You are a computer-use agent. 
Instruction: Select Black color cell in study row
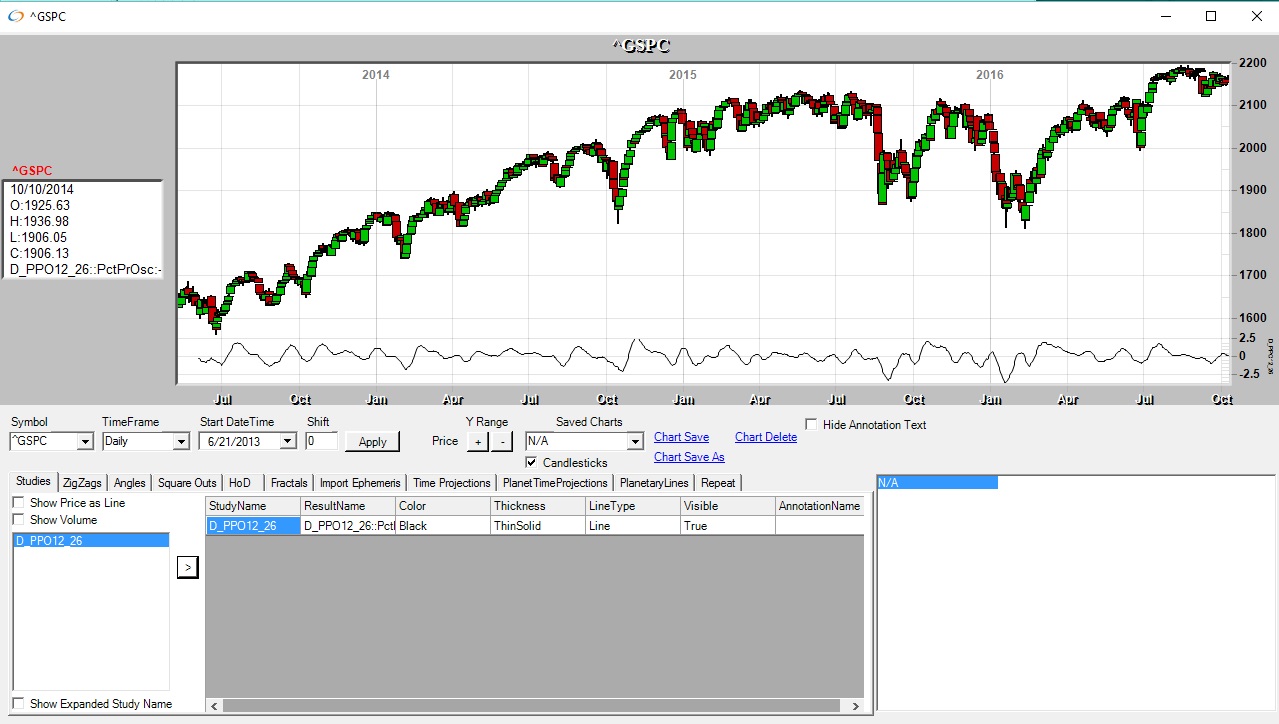tap(442, 526)
